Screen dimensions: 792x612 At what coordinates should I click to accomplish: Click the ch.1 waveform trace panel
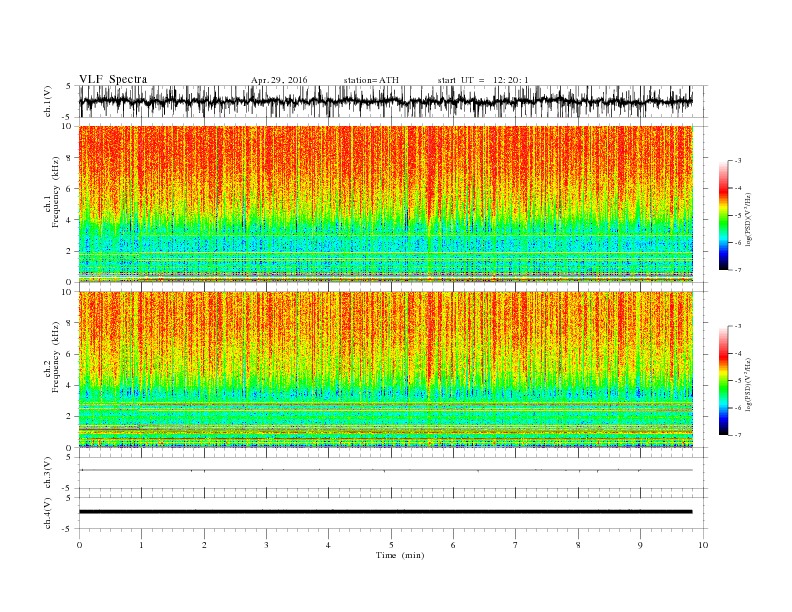393,101
